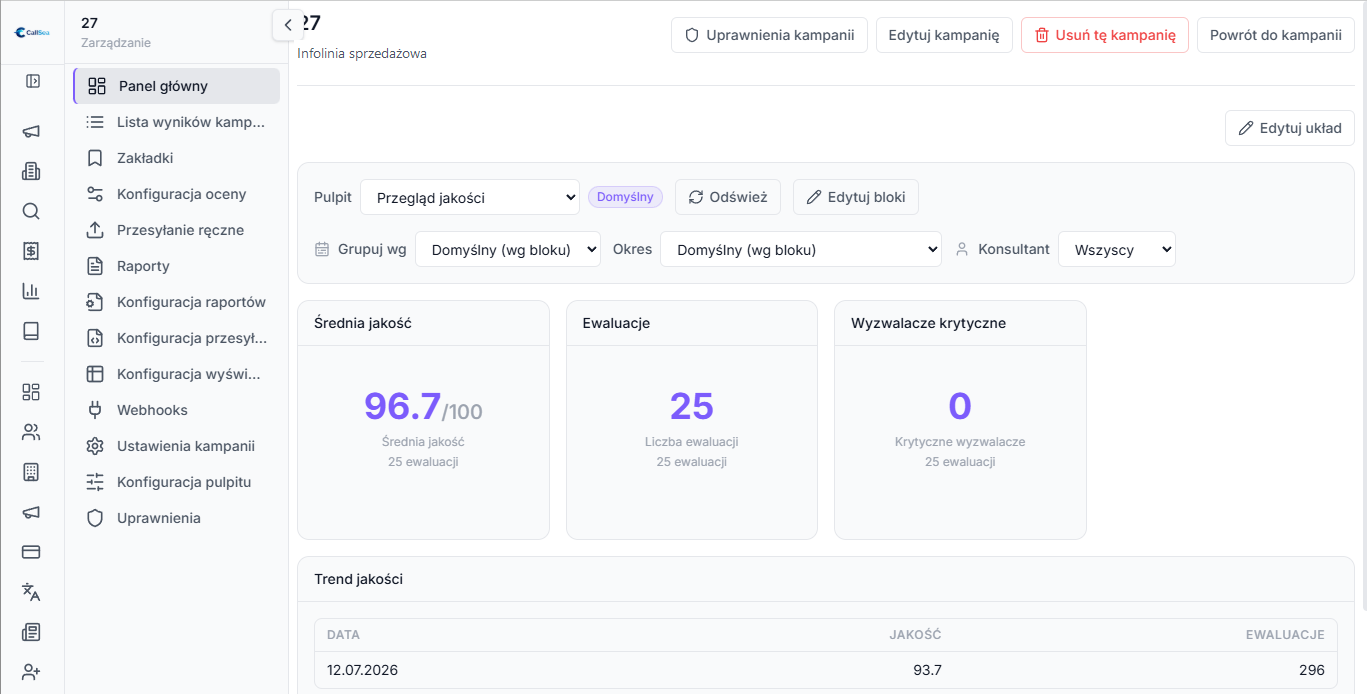
Task: Open Lista wyników kampanii menu item
Action: tap(177, 122)
